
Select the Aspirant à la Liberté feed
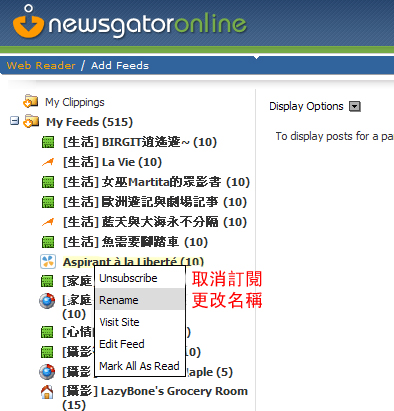pos(133,261)
